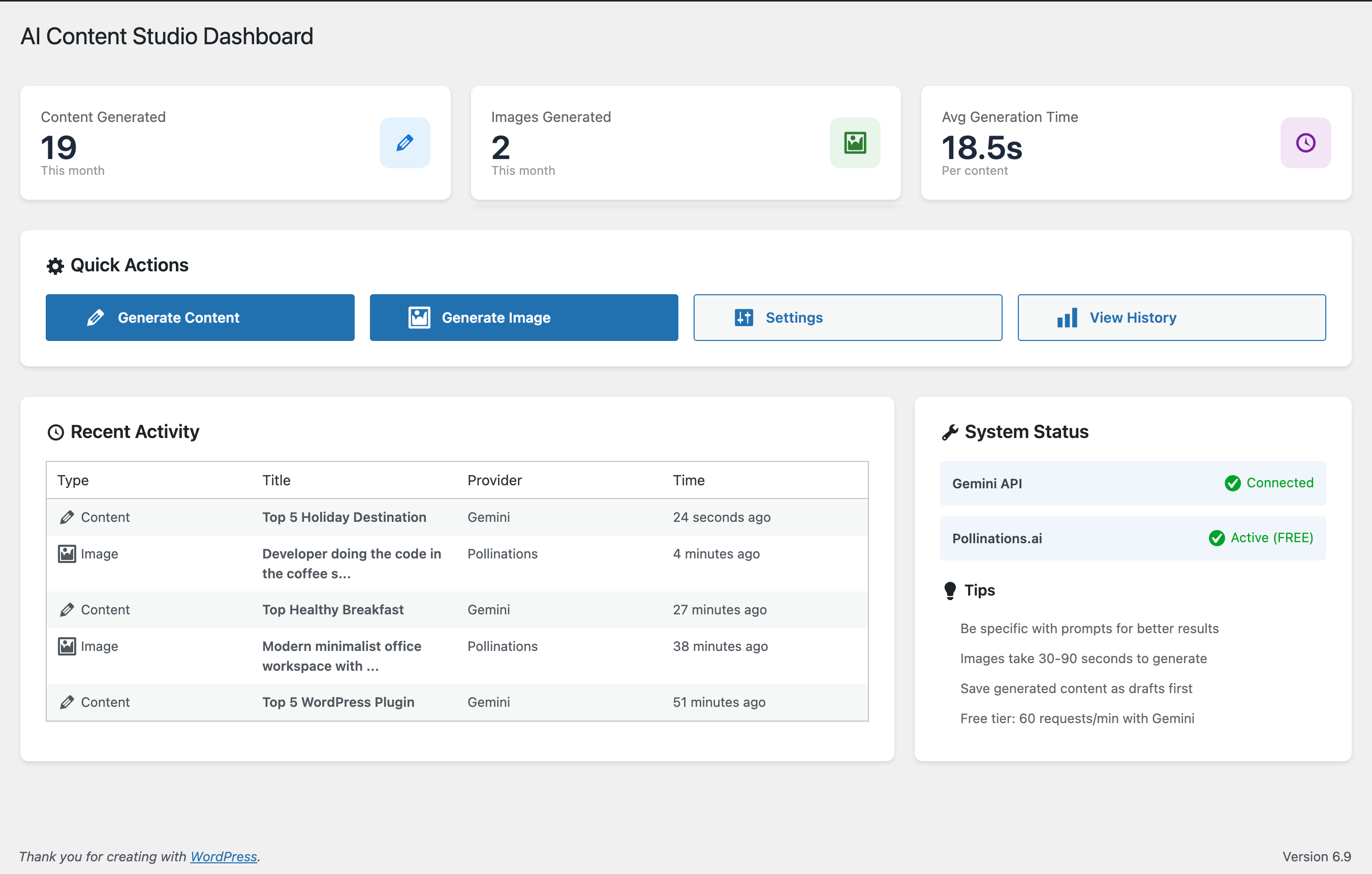This screenshot has height=874, width=1372.
Task: Click the lightbulb icon beside Tips
Action: [950, 590]
